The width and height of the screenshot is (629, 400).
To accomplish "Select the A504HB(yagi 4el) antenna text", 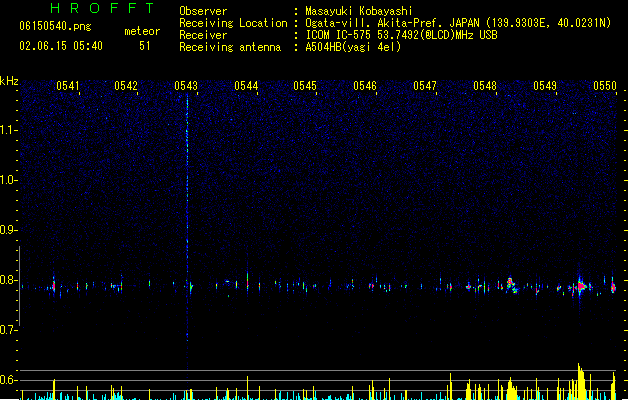I will [353, 47].
